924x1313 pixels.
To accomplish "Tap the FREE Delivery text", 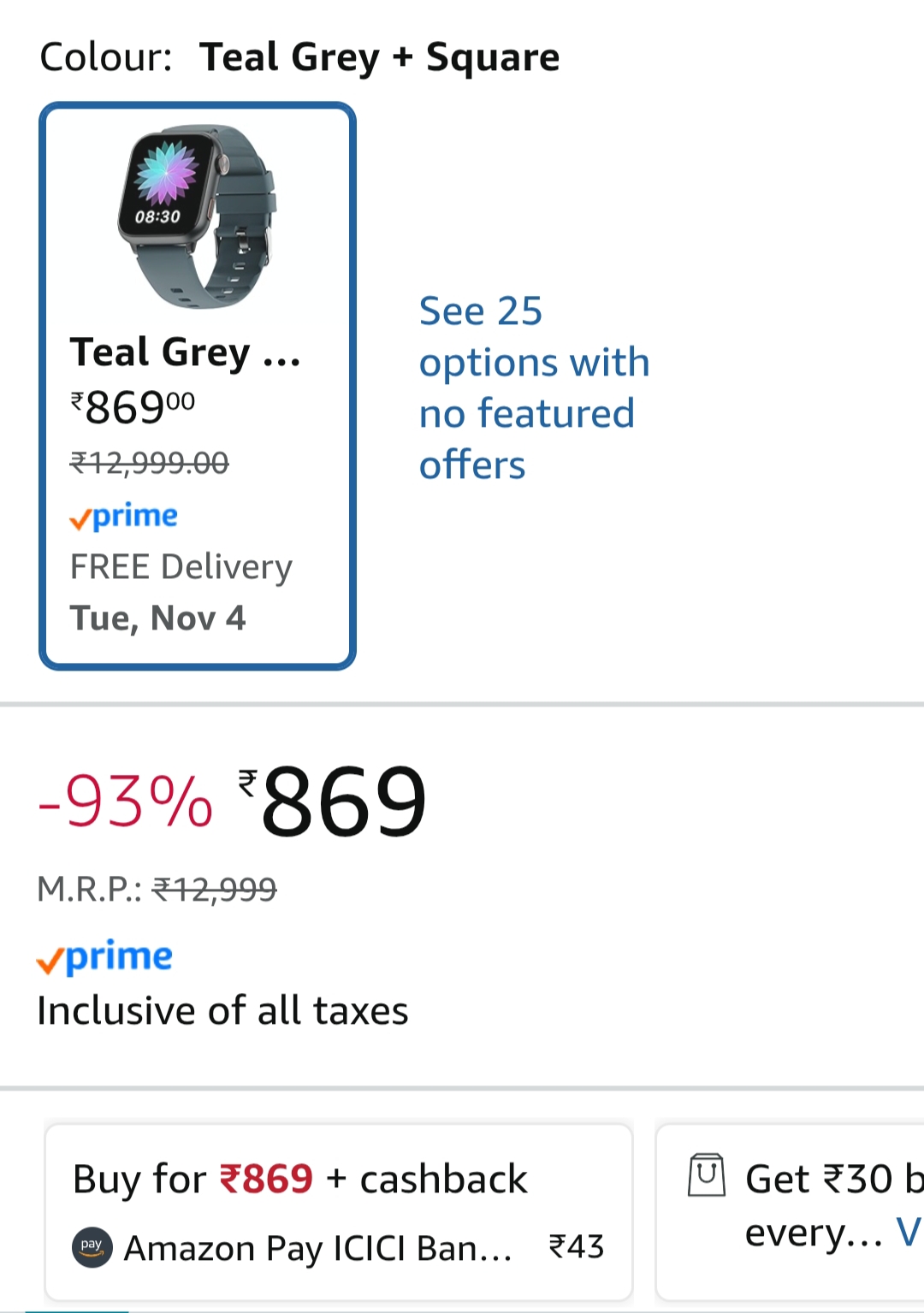I will click(181, 567).
